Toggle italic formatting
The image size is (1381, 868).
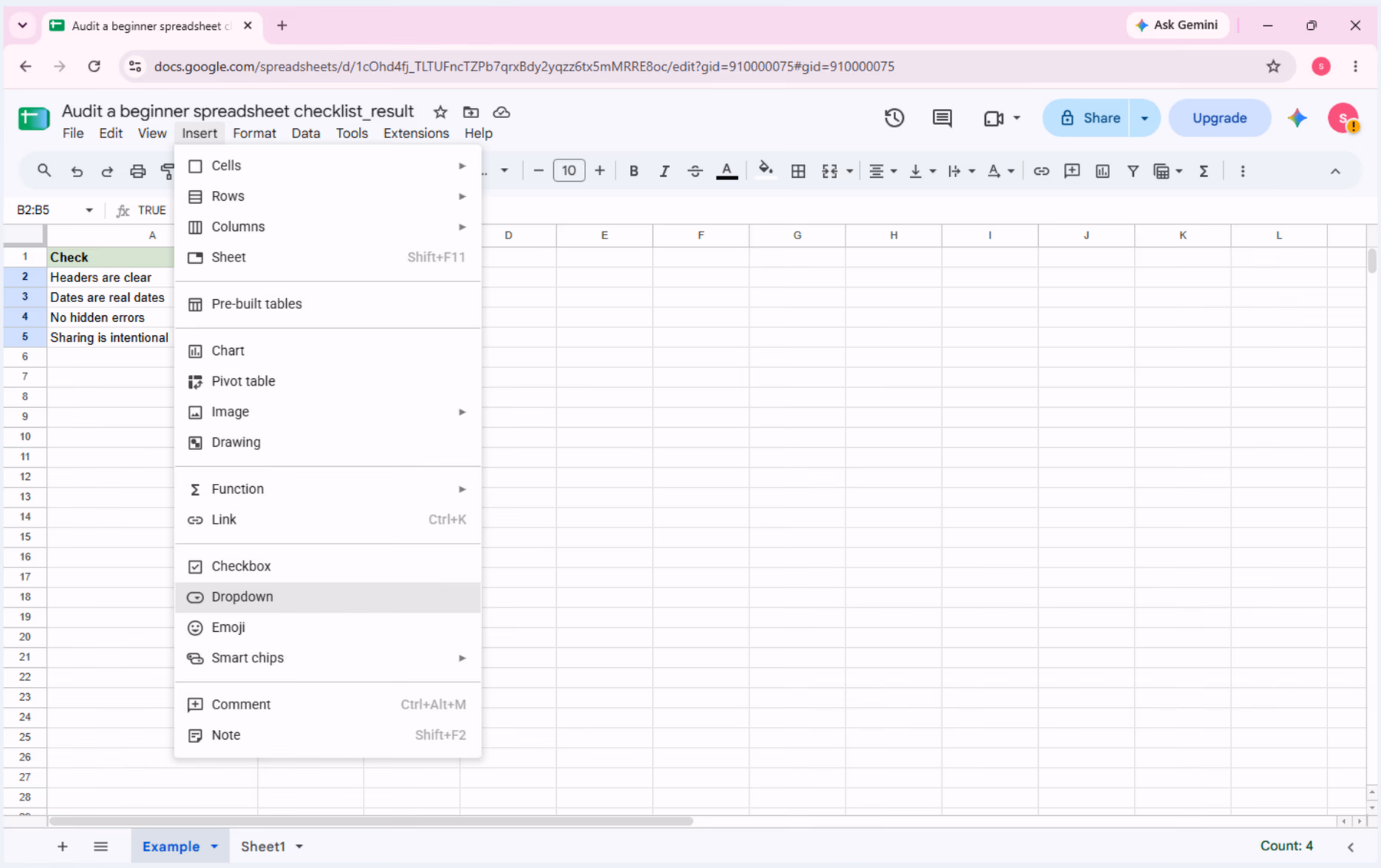pyautogui.click(x=664, y=171)
